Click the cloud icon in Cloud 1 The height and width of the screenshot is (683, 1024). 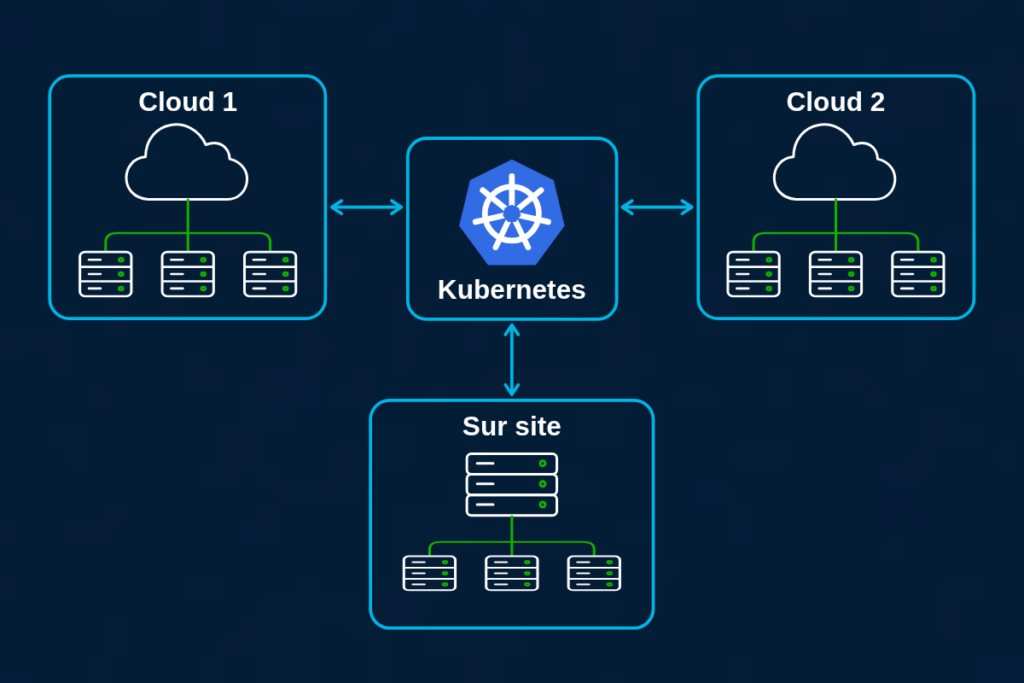[187, 162]
